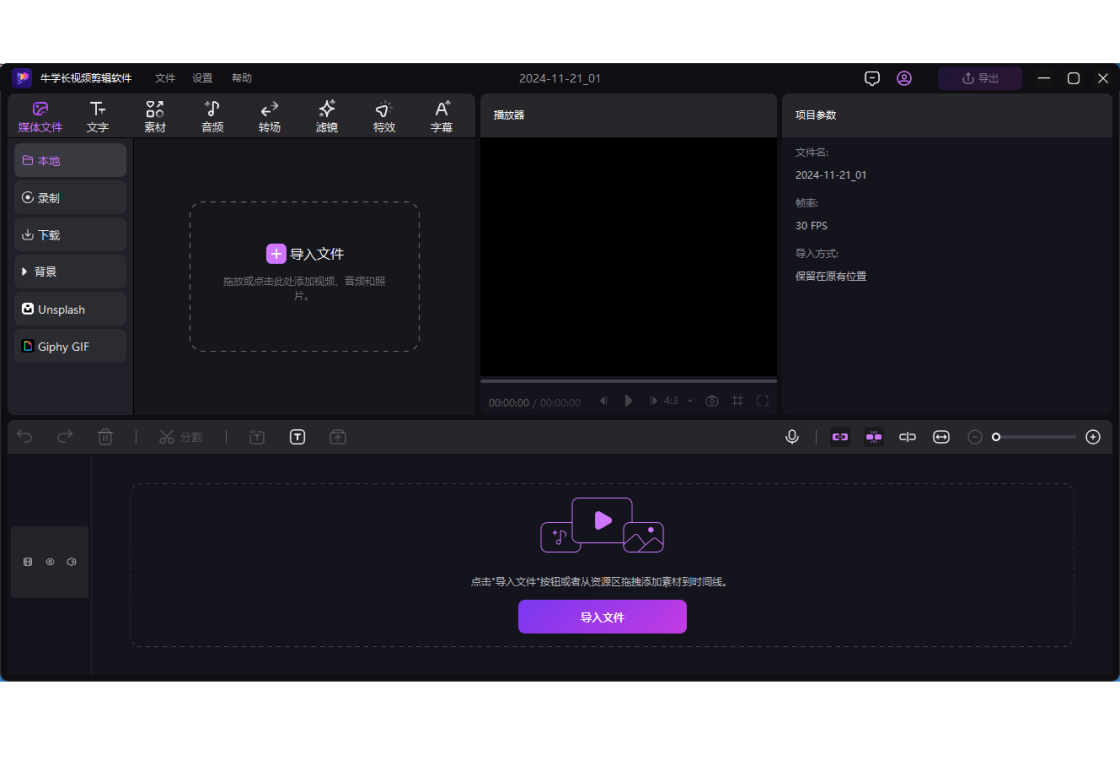Select 本地 in the media sidebar
The width and height of the screenshot is (1120, 760).
[70, 161]
